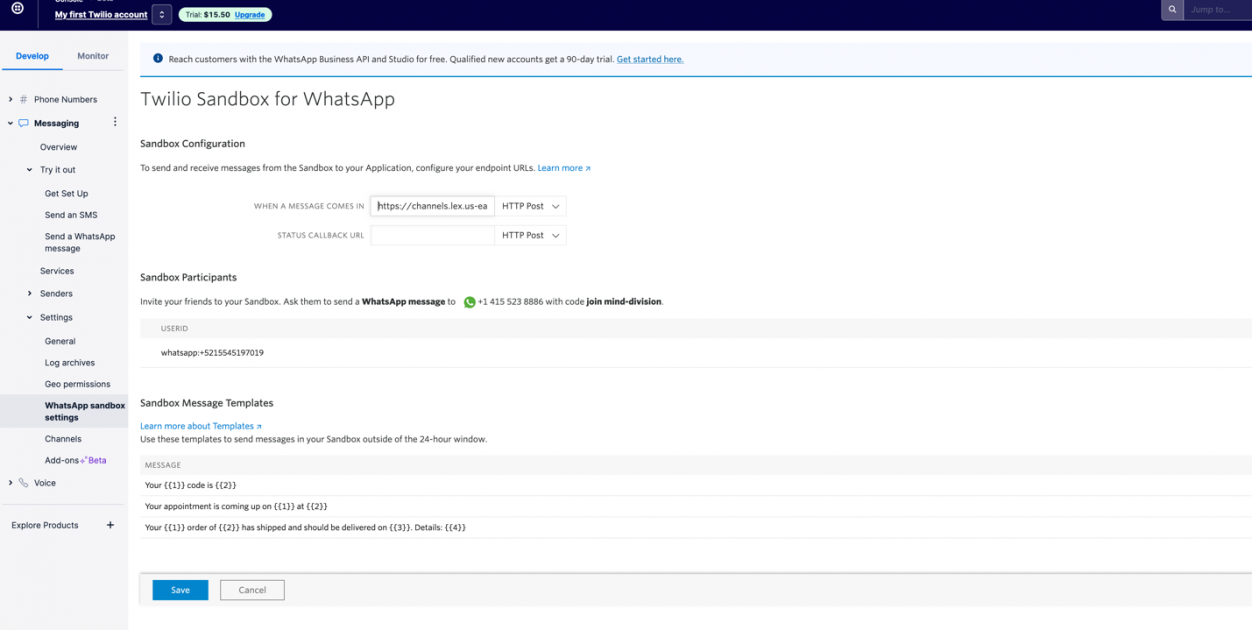Open the Learn more link under Sandbox Configuration
The image size is (1252, 630).
click(564, 168)
